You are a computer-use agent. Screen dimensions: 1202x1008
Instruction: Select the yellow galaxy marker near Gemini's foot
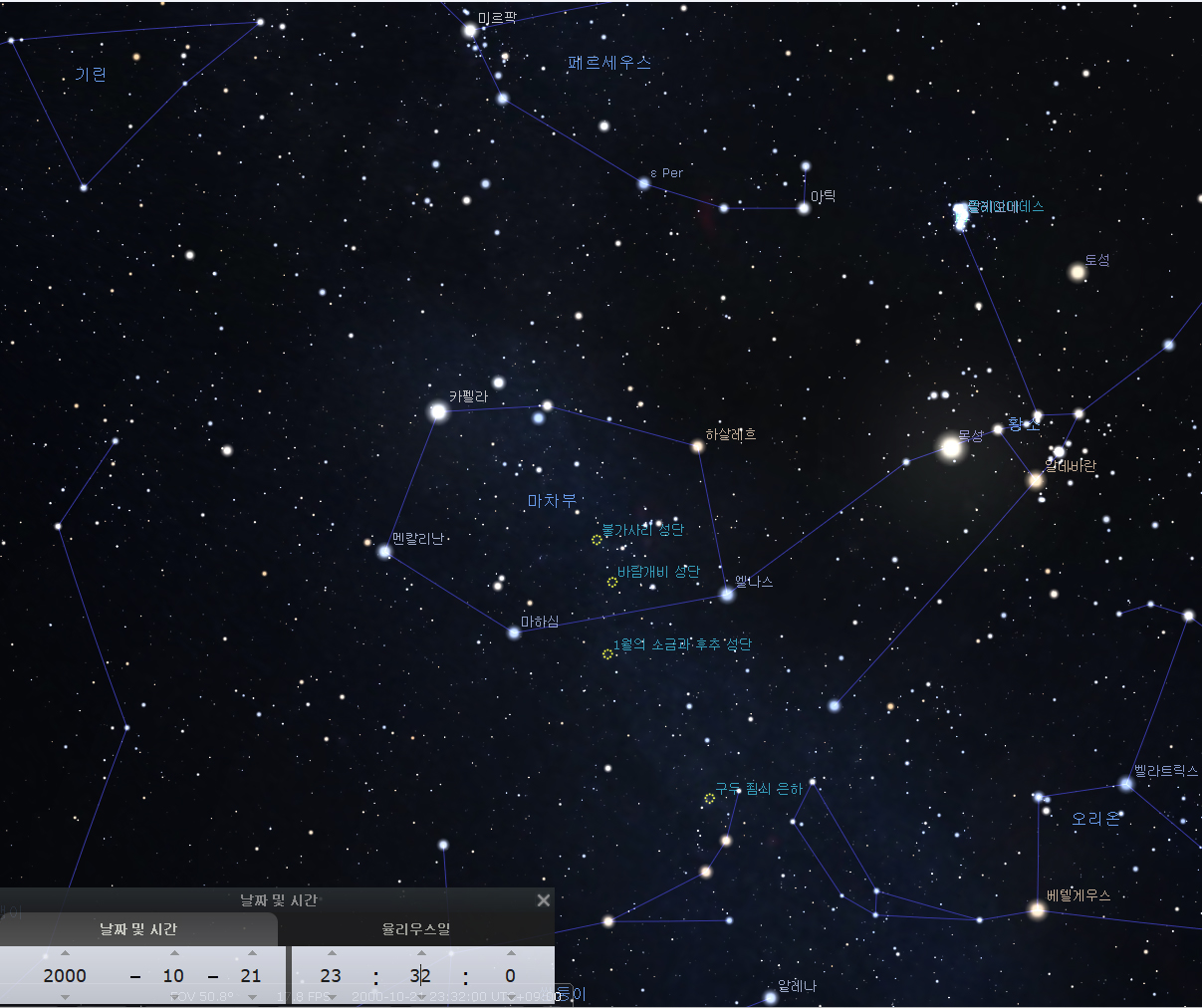(x=709, y=799)
